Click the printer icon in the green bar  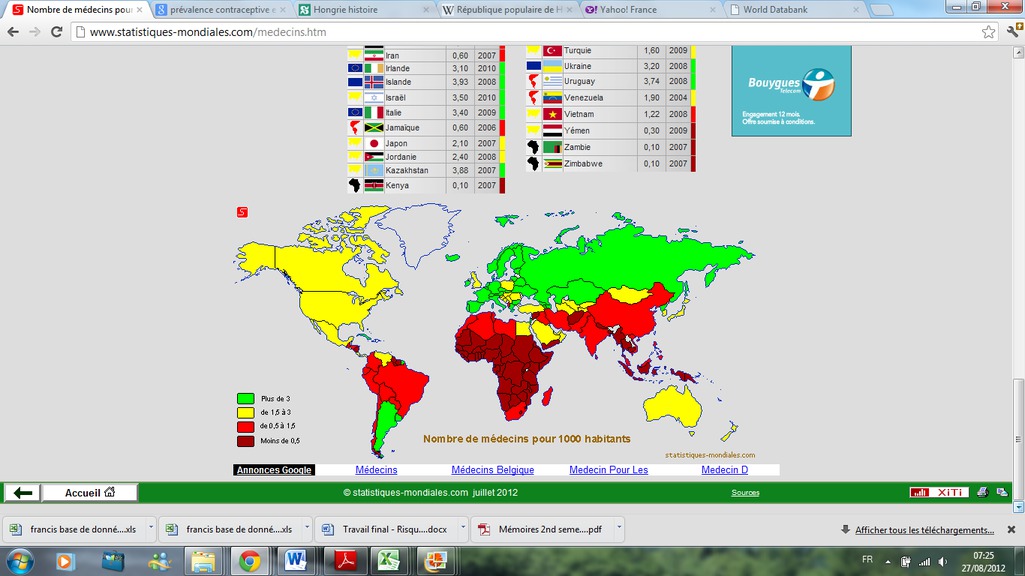click(983, 492)
